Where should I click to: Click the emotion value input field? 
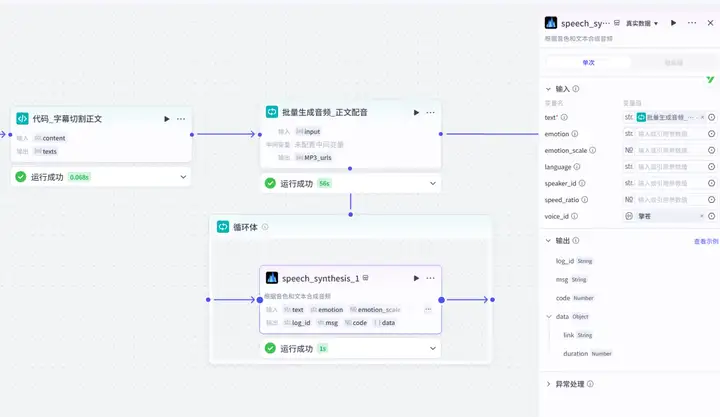pos(670,134)
